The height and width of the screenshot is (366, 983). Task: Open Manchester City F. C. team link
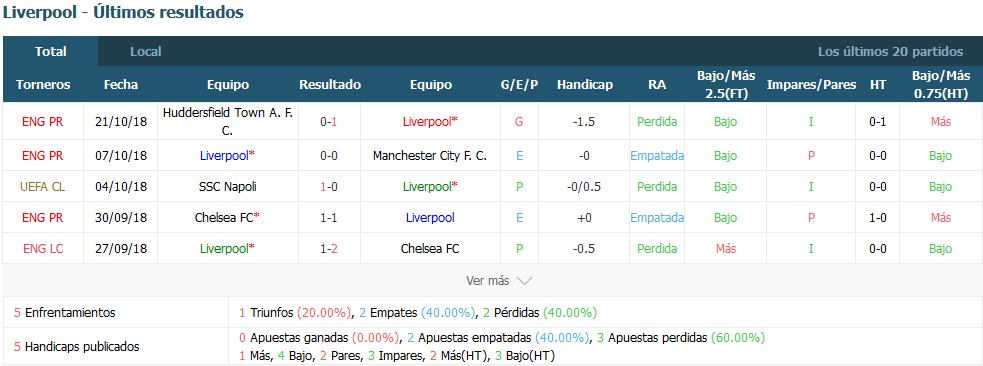tap(430, 155)
